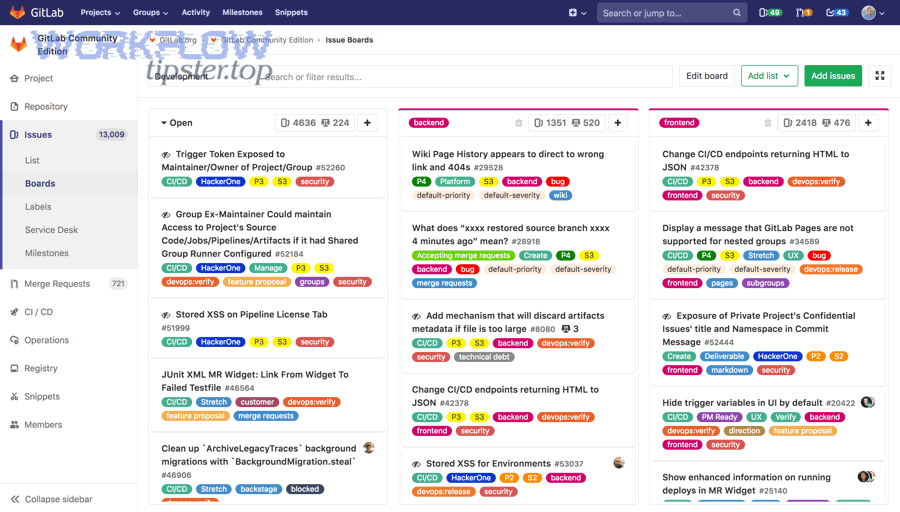Open the user avatar menu
This screenshot has width=900, height=512.
coord(872,13)
